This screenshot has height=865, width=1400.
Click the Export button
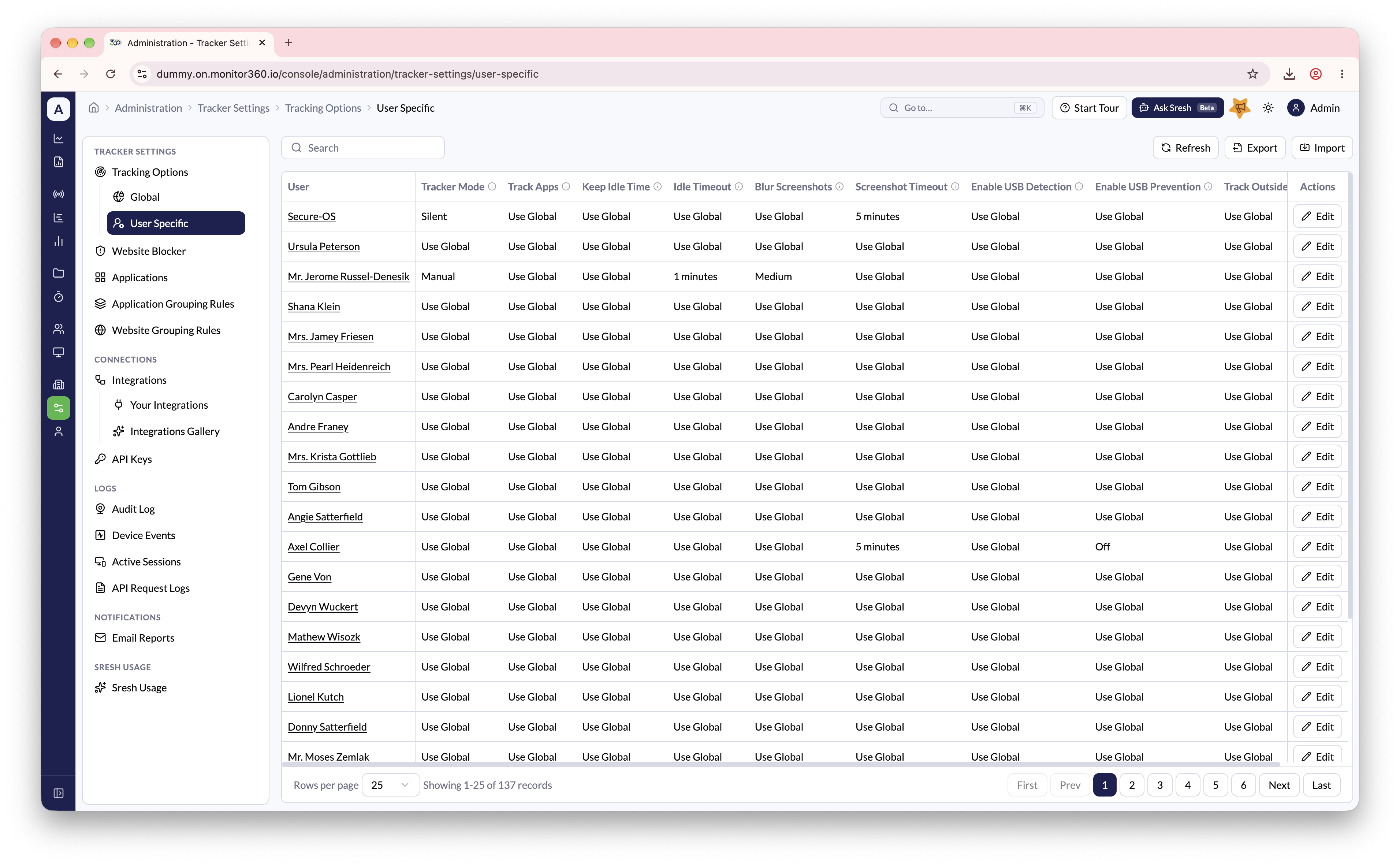pos(1254,148)
